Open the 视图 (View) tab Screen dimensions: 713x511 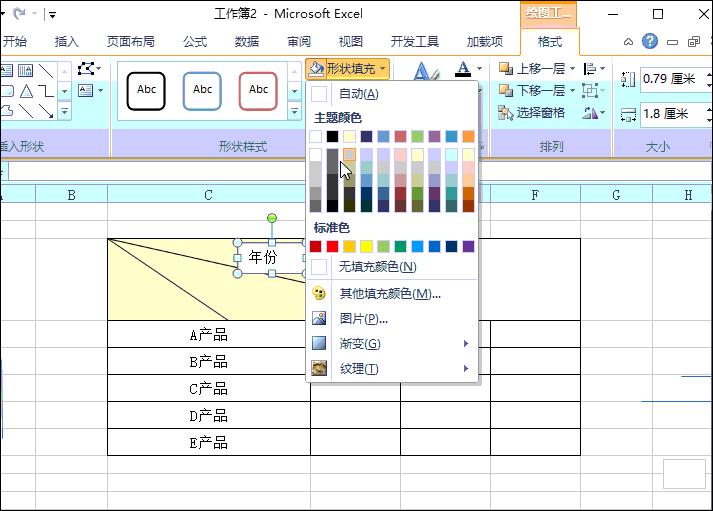tap(351, 42)
